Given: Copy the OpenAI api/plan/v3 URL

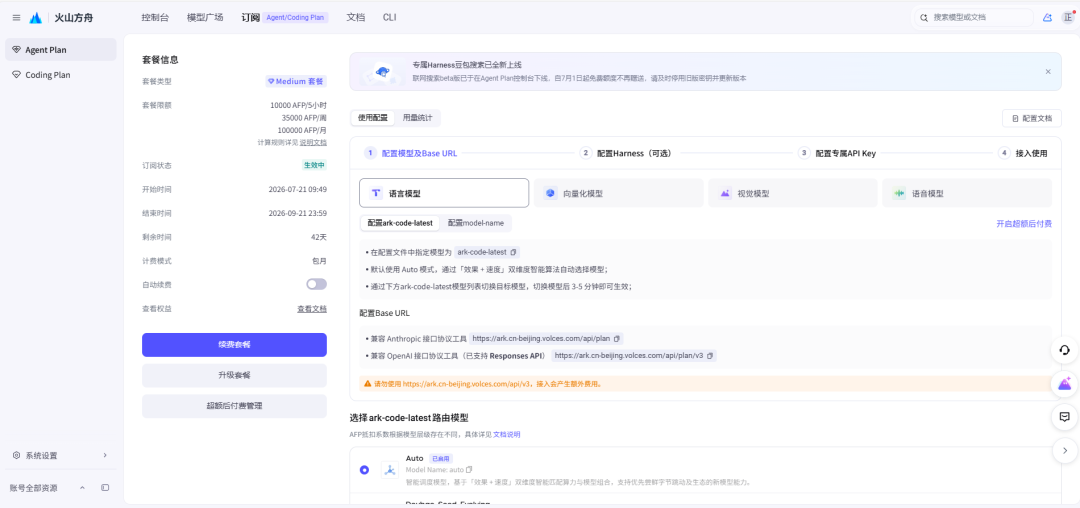Looking at the screenshot, I should tap(709, 356).
